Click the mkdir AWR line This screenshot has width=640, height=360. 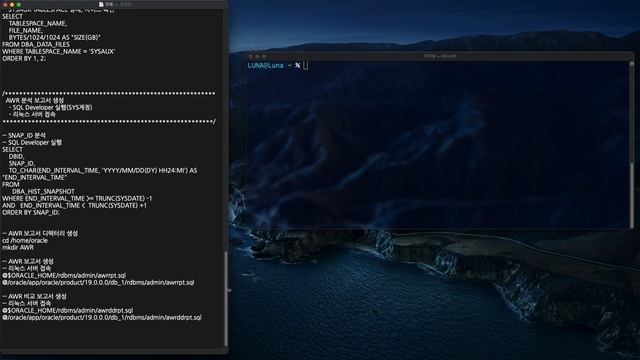pyautogui.click(x=18, y=247)
